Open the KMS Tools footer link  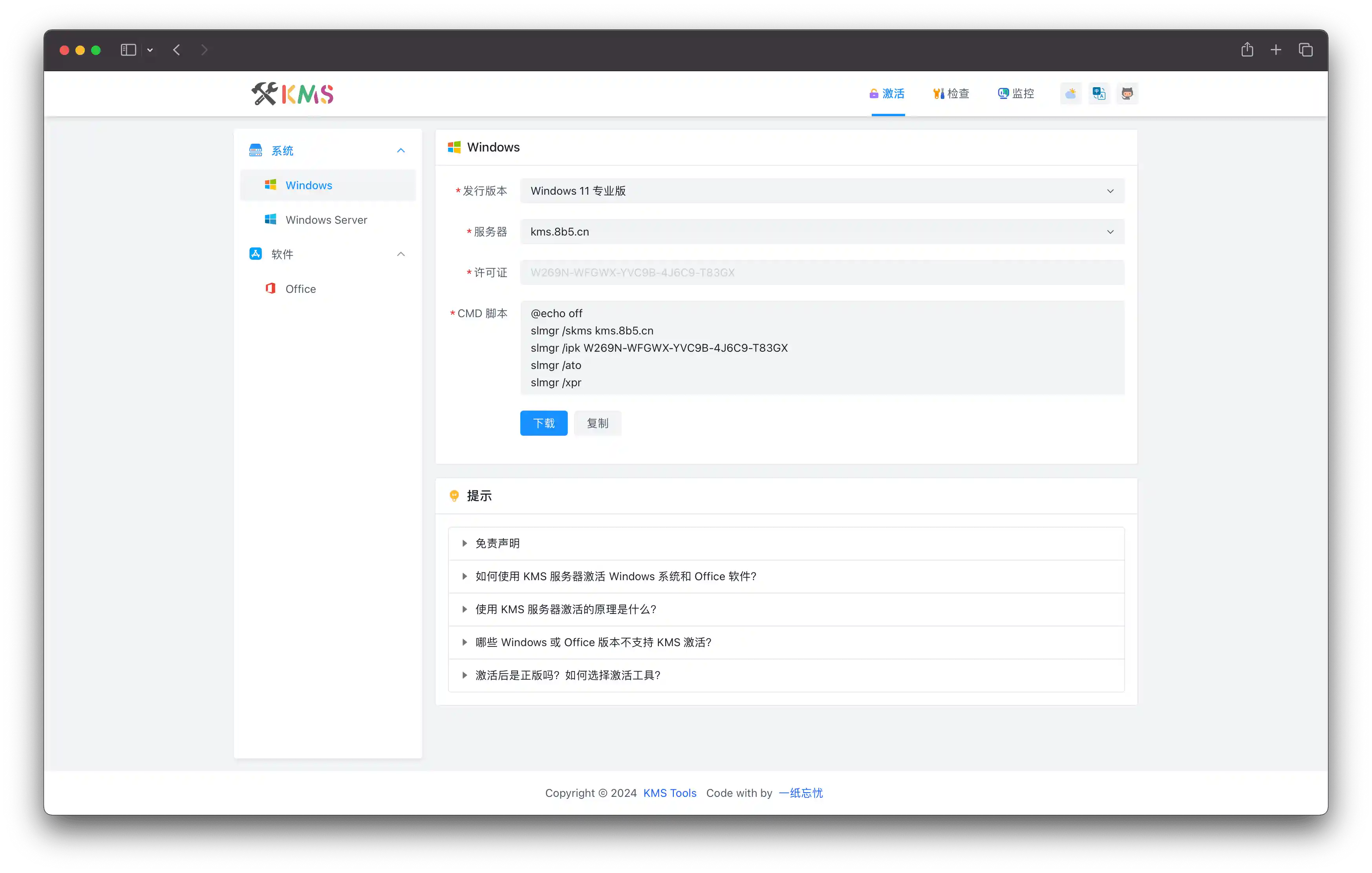click(x=670, y=793)
